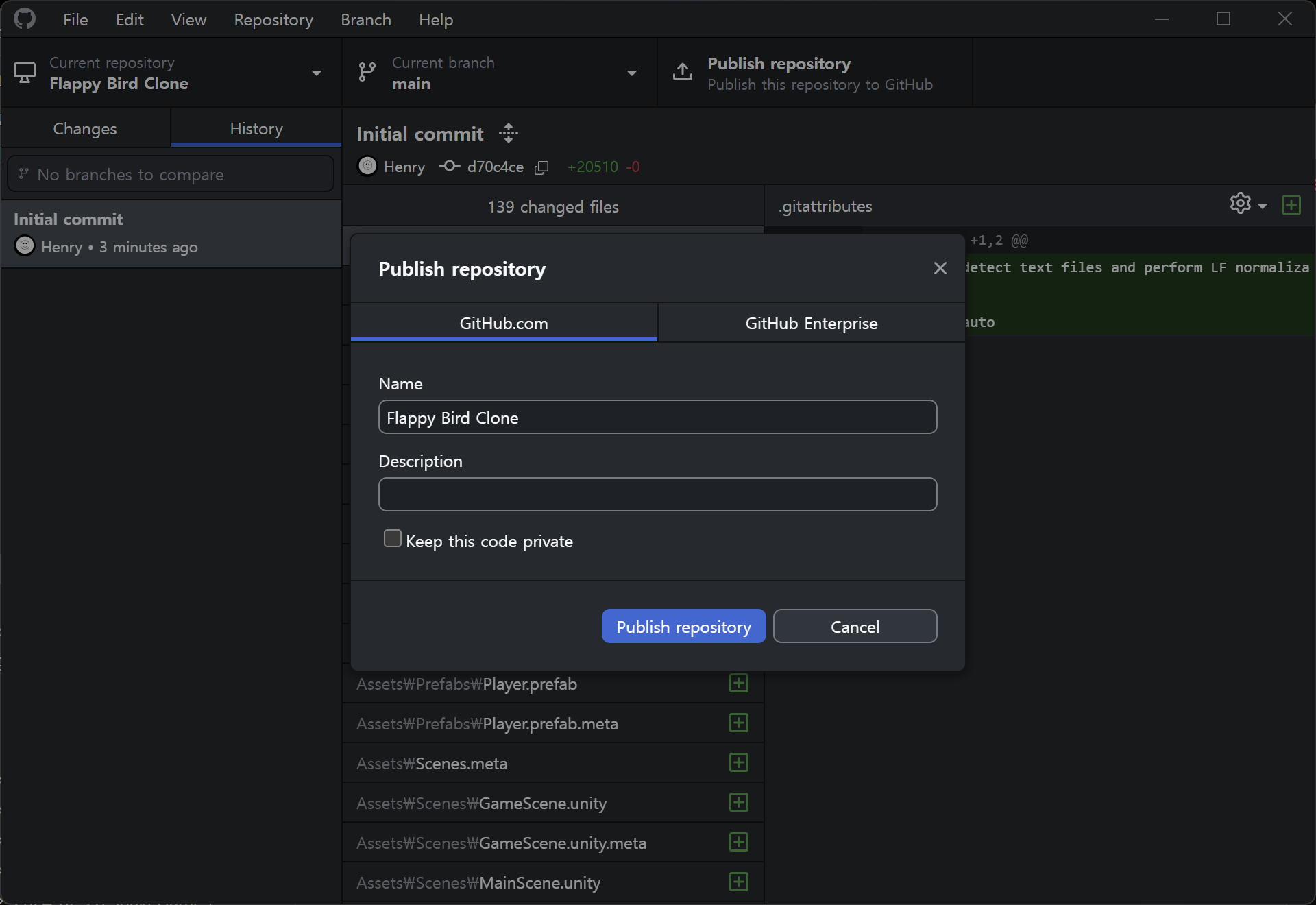Select Assets\Prefabs\Player.prefab file row
The height and width of the screenshot is (905, 1316).
point(553,684)
